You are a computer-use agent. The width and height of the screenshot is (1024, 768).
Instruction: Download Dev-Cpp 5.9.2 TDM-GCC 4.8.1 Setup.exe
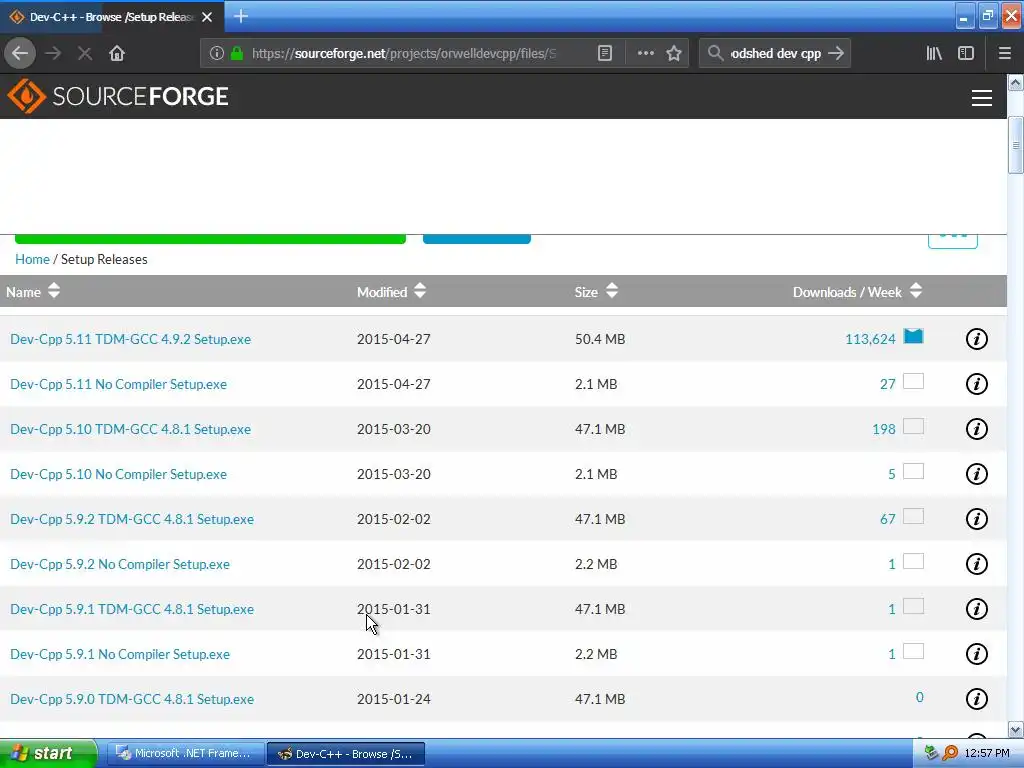132,519
